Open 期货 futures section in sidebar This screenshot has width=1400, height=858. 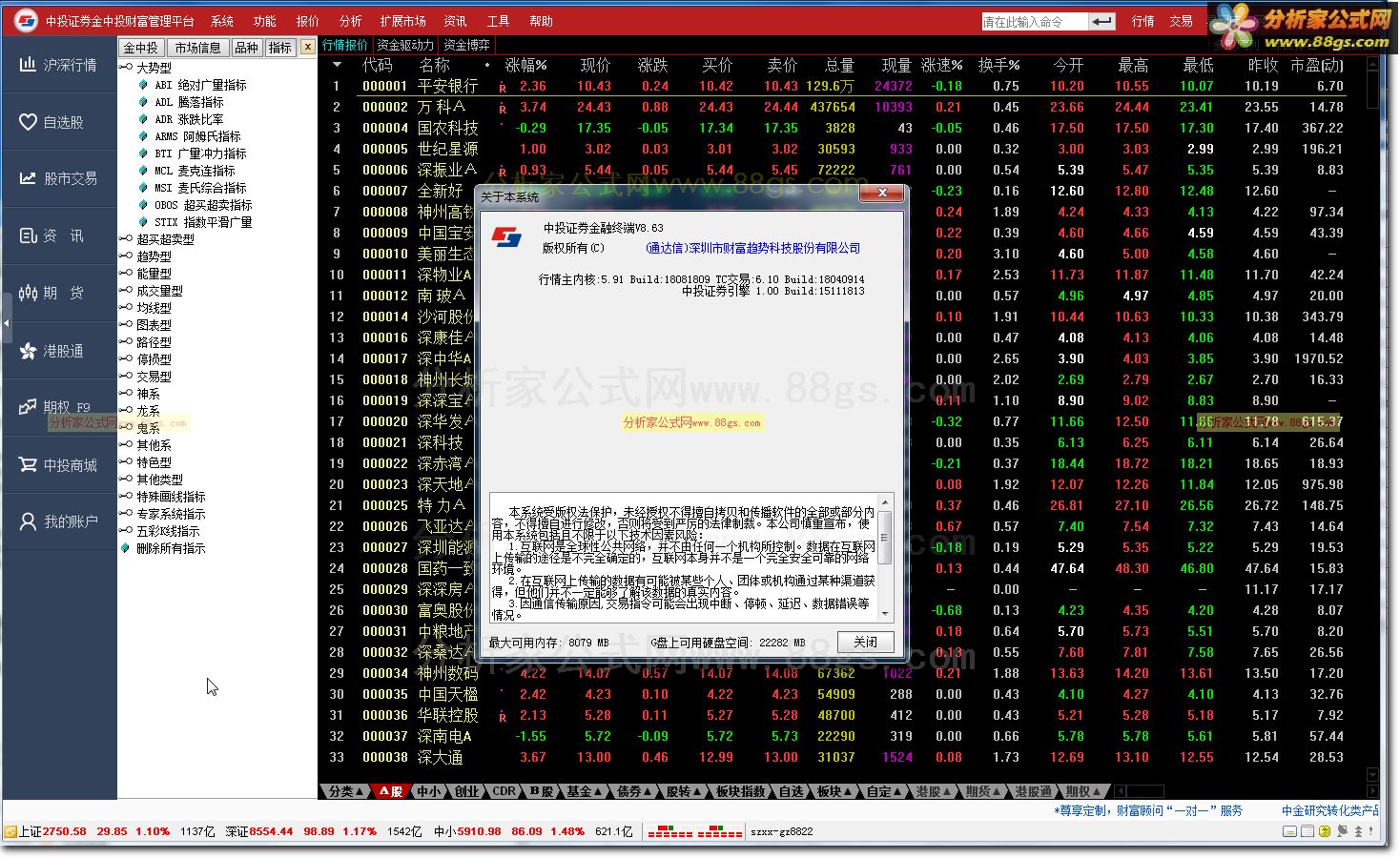(59, 293)
